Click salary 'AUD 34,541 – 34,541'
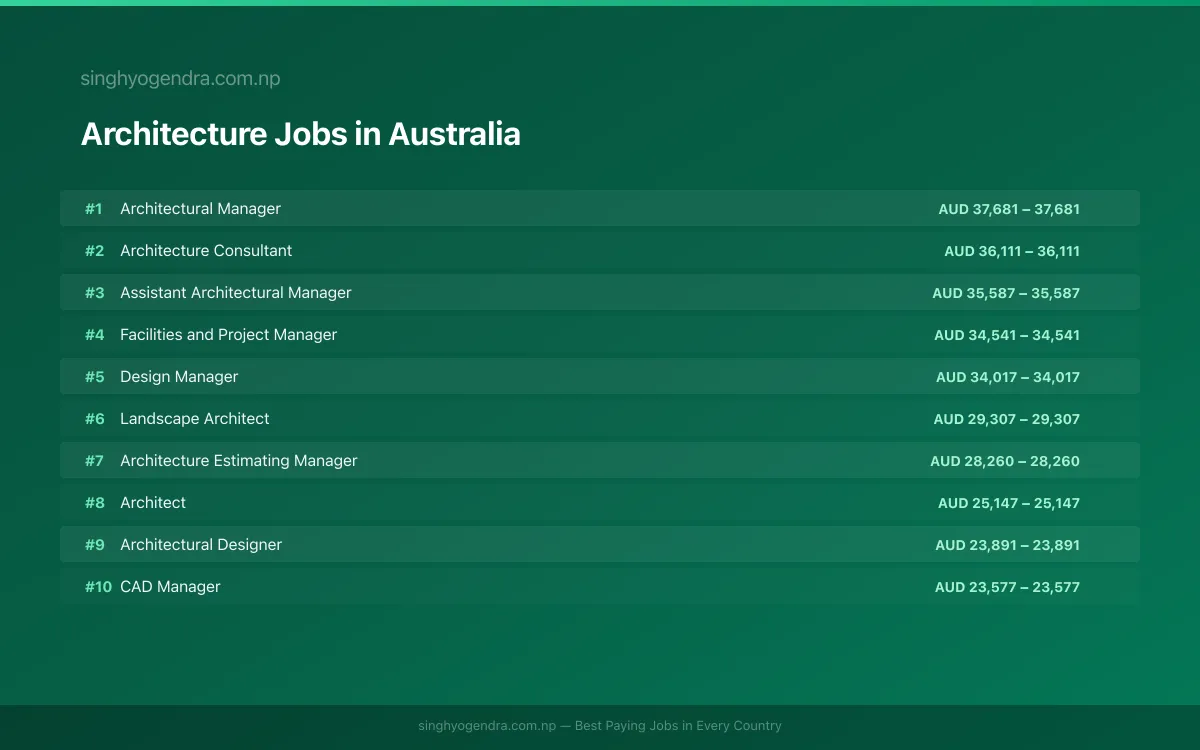The width and height of the screenshot is (1200, 750). click(x=1007, y=335)
